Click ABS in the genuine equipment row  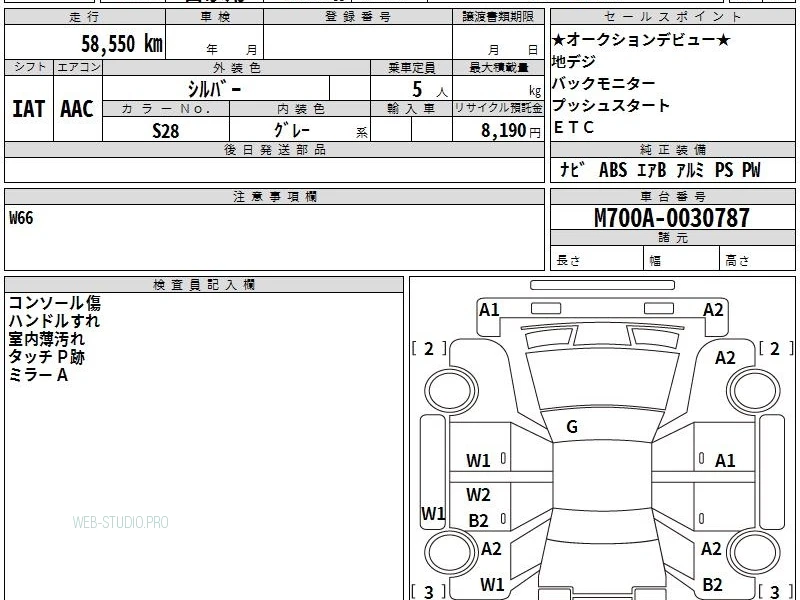pos(613,169)
